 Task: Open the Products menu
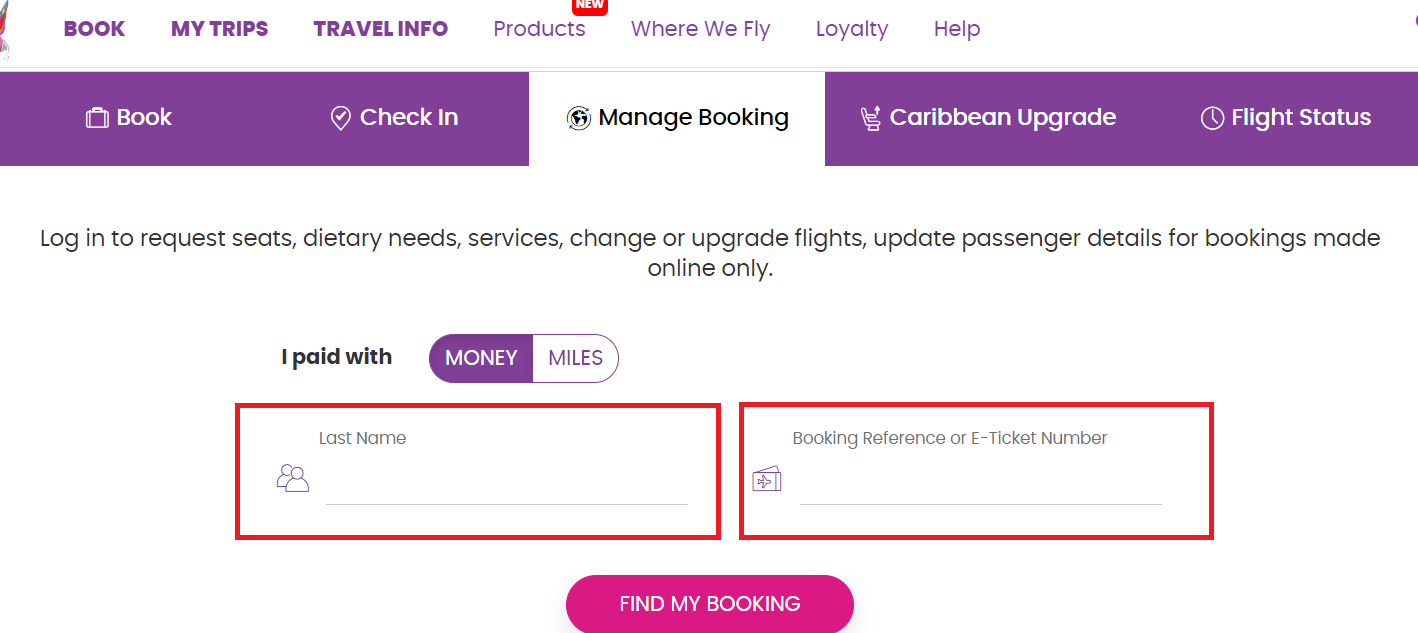coord(539,29)
